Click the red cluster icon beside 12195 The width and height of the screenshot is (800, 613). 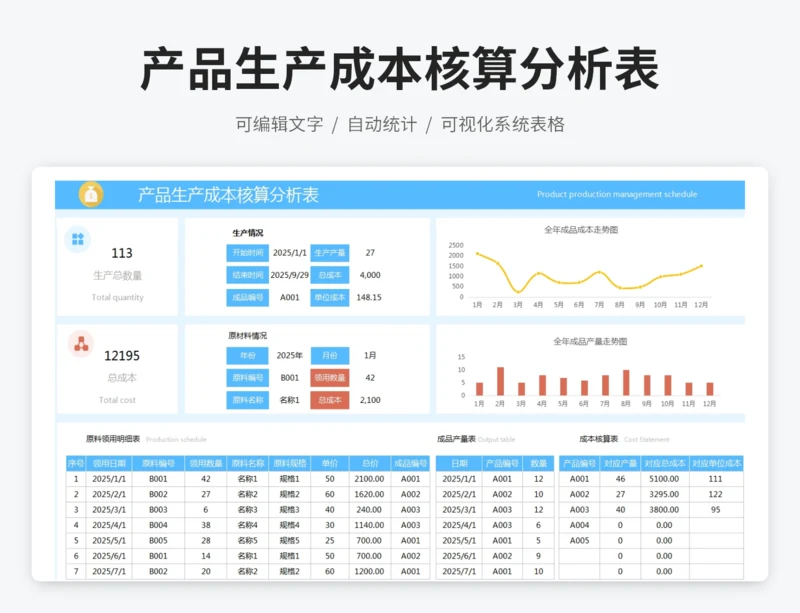(x=81, y=344)
